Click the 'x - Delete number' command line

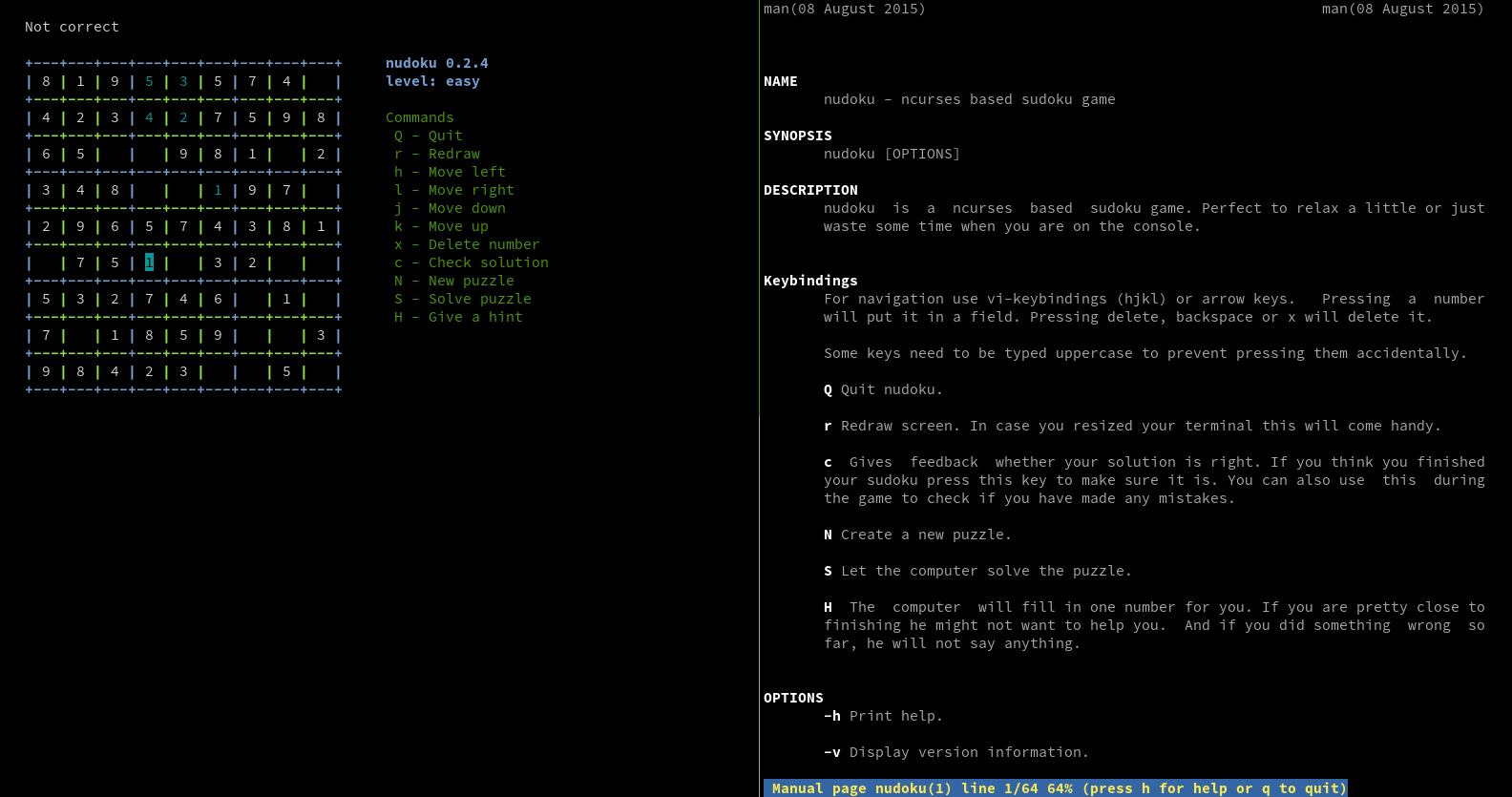pos(467,244)
